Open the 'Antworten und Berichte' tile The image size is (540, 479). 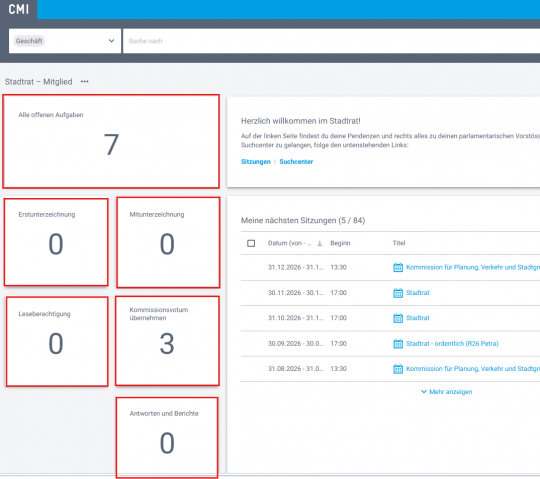(x=167, y=437)
